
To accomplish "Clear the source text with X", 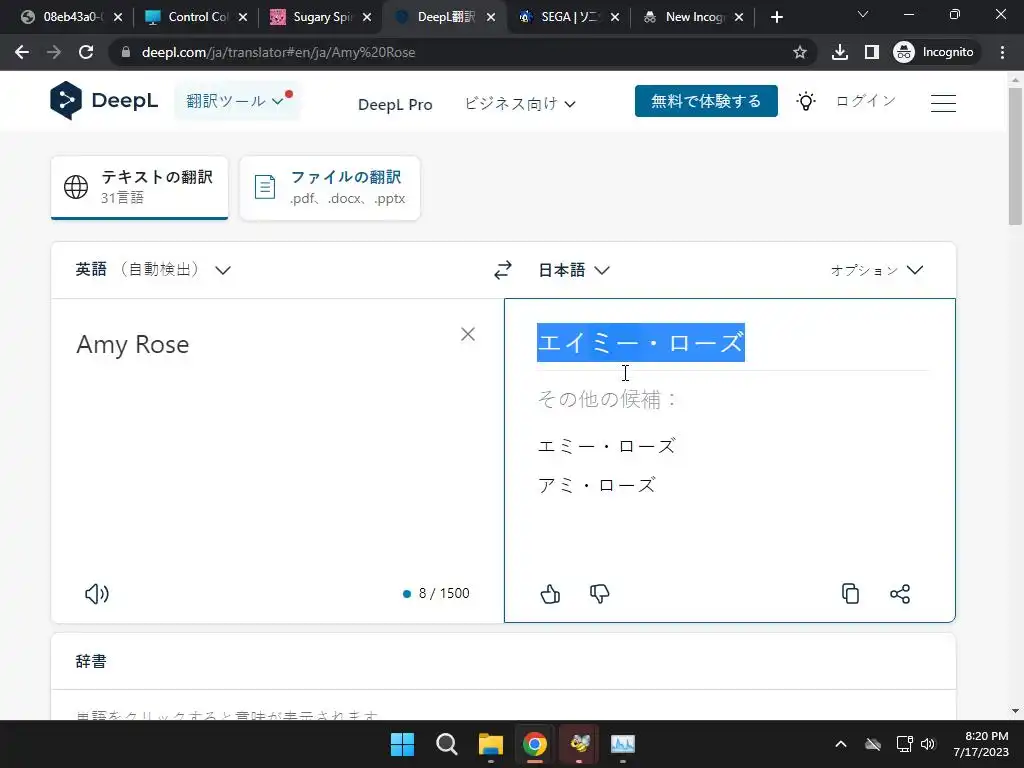I will [x=468, y=334].
